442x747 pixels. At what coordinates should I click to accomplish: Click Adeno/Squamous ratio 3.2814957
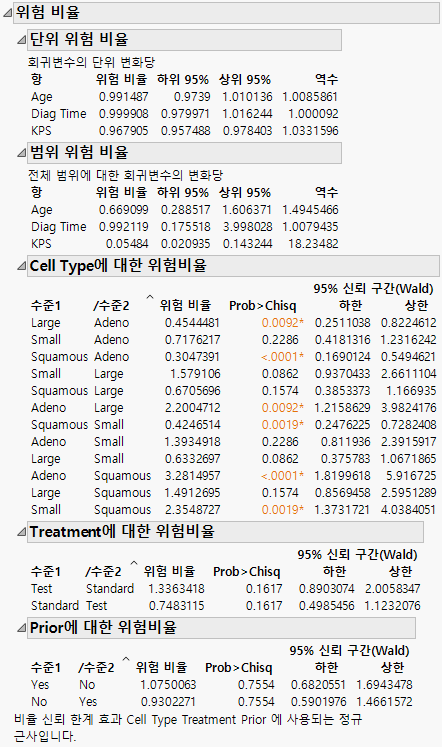coord(192,476)
